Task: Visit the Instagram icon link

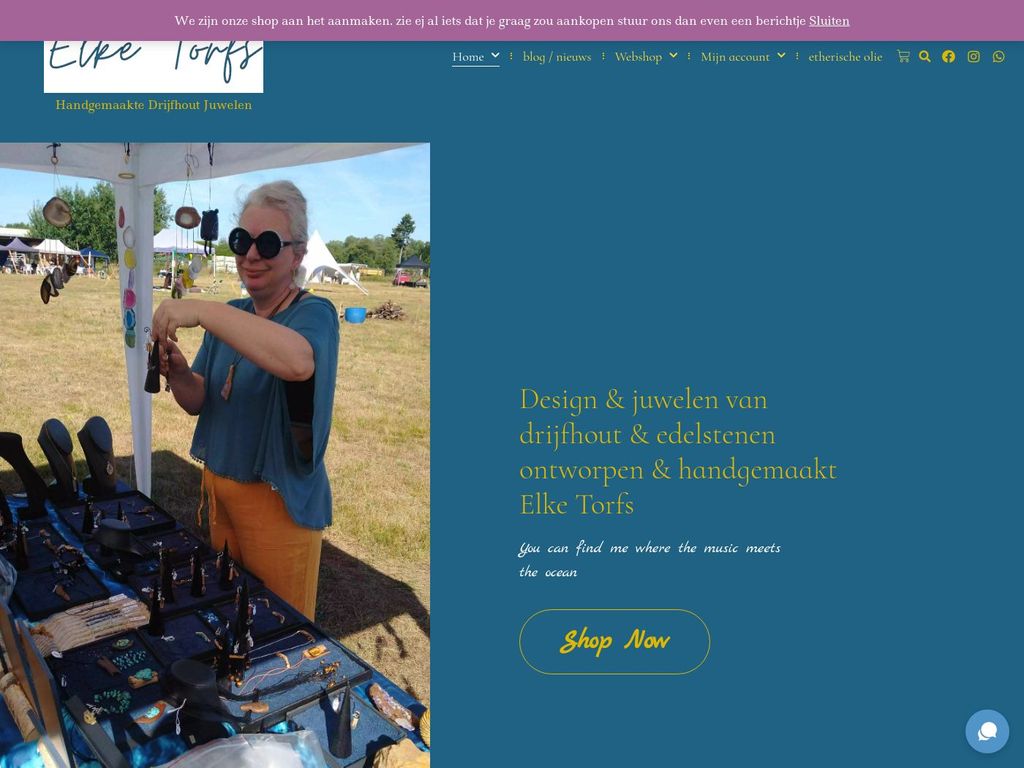Action: tap(974, 56)
